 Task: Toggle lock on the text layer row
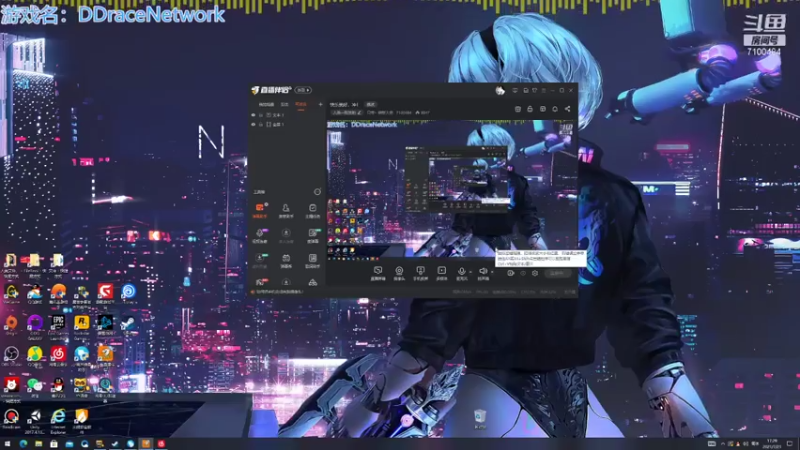(x=261, y=115)
